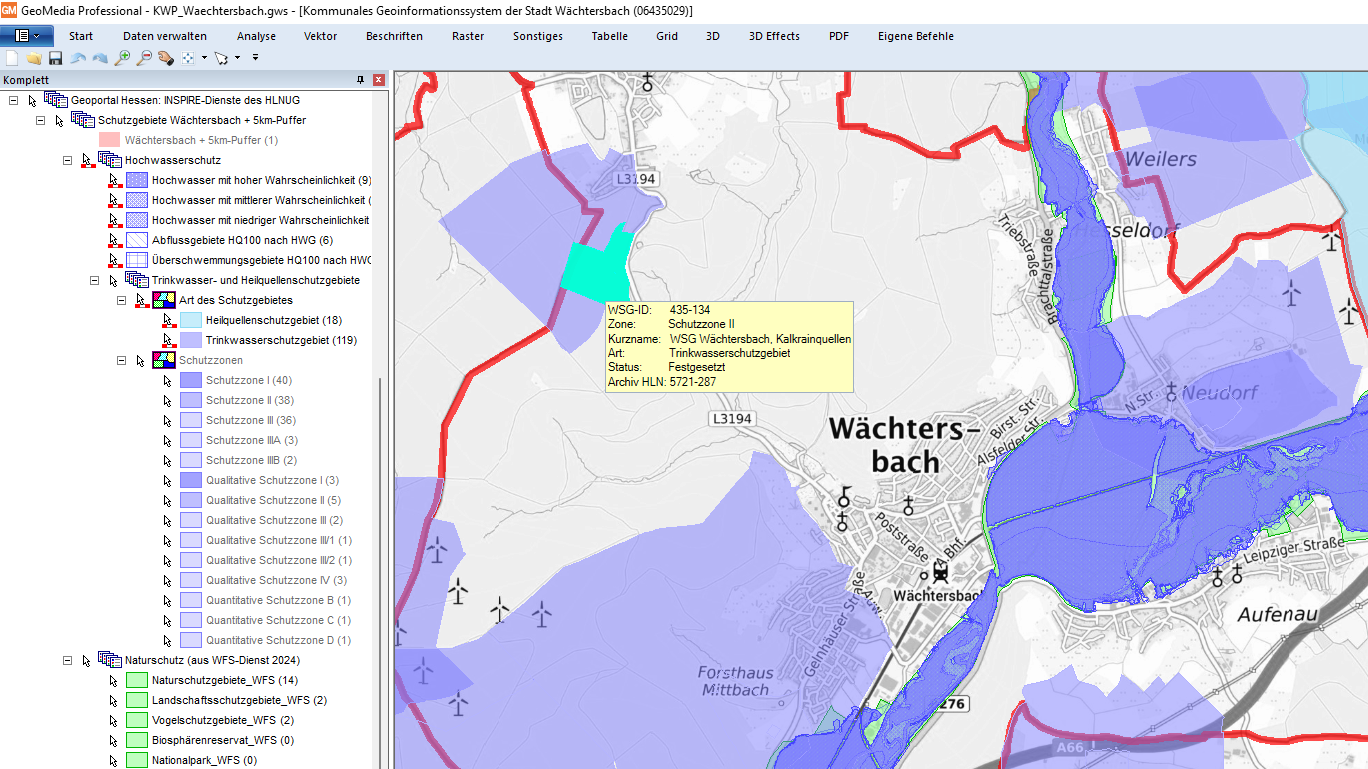Screen dimensions: 1368x769
Task: Click the Zoom In magnifier tool
Action: click(122, 58)
